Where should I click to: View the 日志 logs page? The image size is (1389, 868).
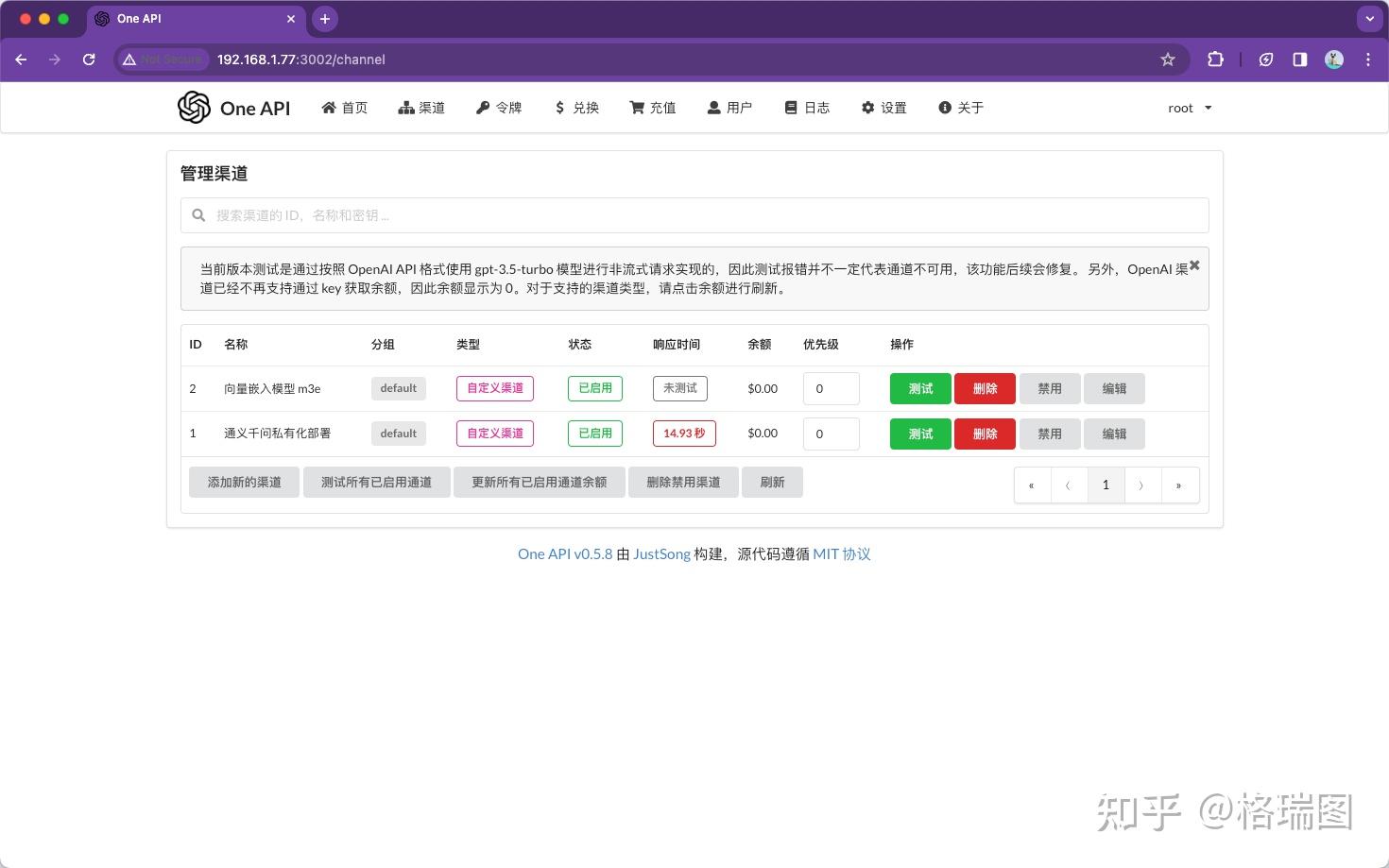(x=806, y=108)
